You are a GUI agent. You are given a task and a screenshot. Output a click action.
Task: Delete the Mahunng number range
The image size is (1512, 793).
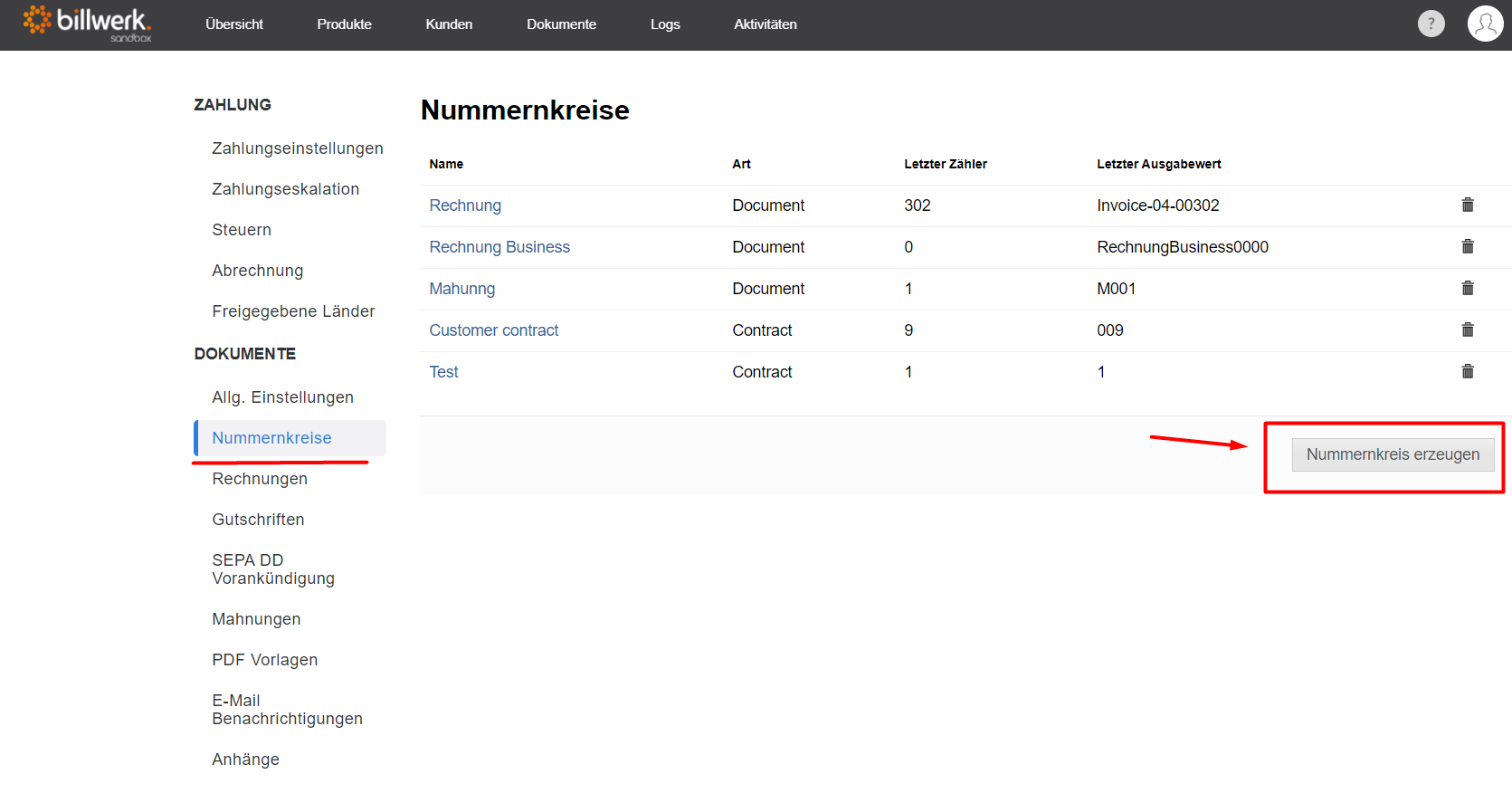point(1468,288)
